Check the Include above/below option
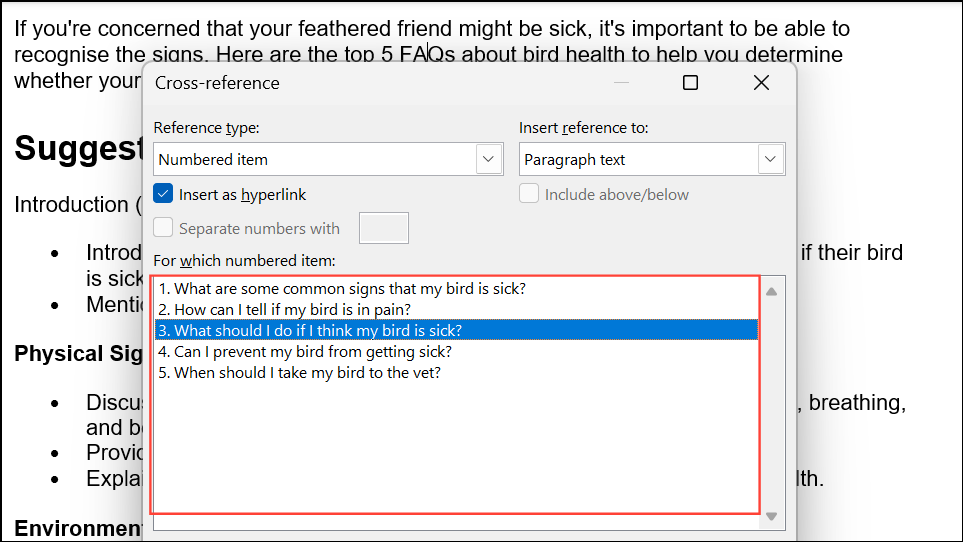 point(529,194)
